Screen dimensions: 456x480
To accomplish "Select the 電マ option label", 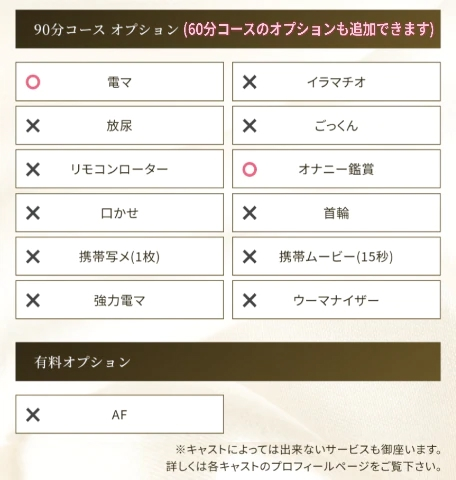I will coord(119,82).
